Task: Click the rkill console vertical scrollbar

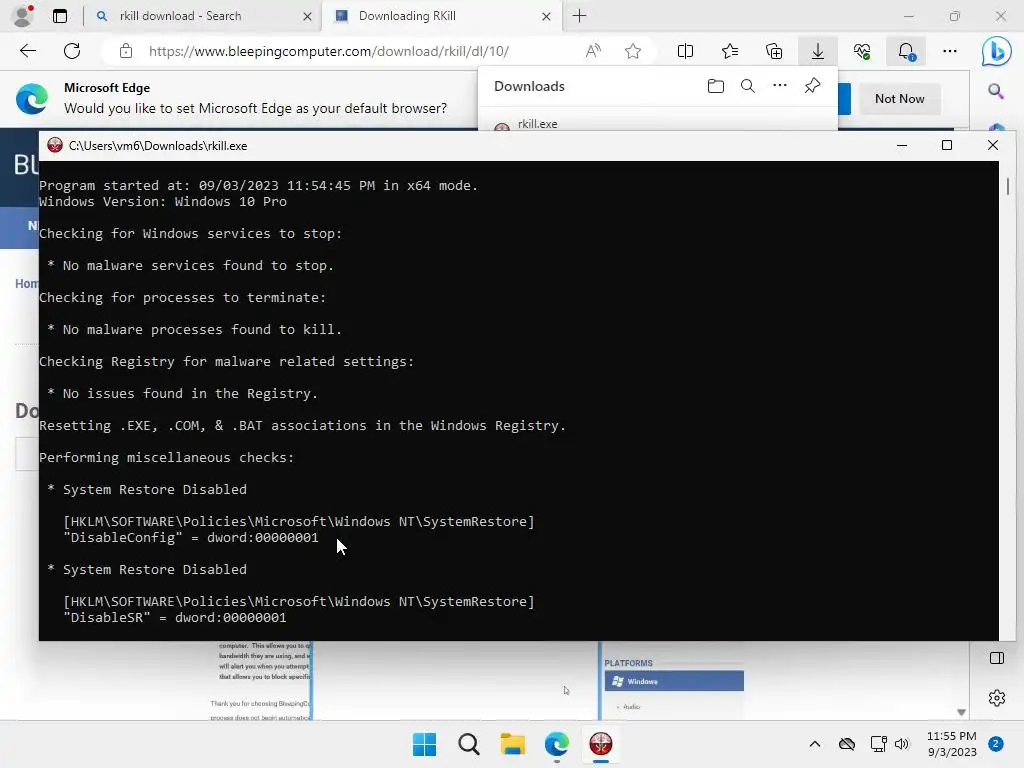Action: (1008, 187)
